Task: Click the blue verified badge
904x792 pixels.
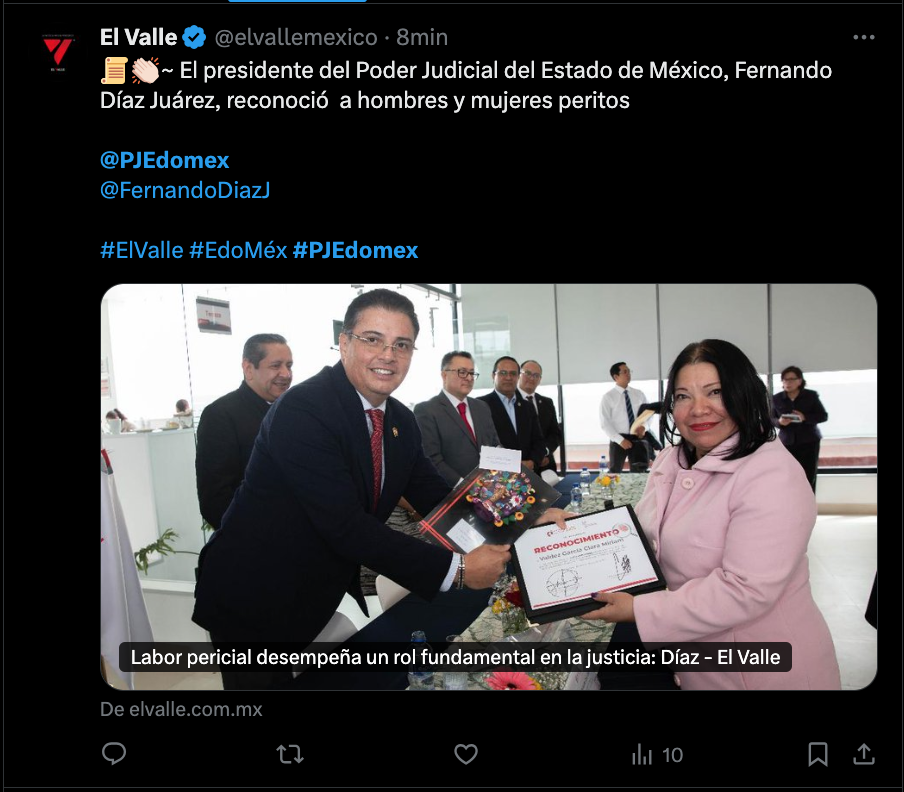Action: tap(194, 37)
